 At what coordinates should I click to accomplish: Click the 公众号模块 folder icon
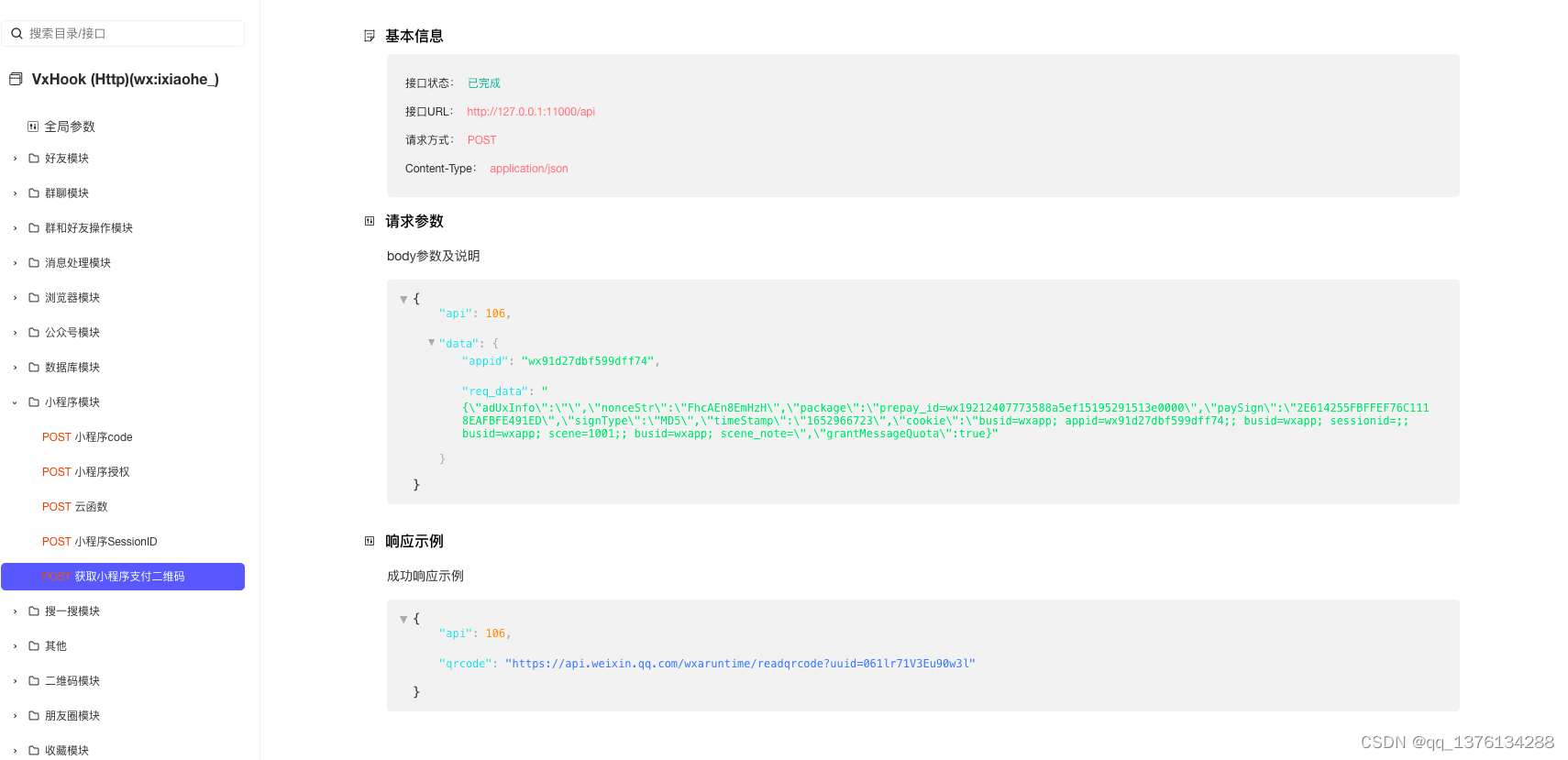(x=34, y=333)
